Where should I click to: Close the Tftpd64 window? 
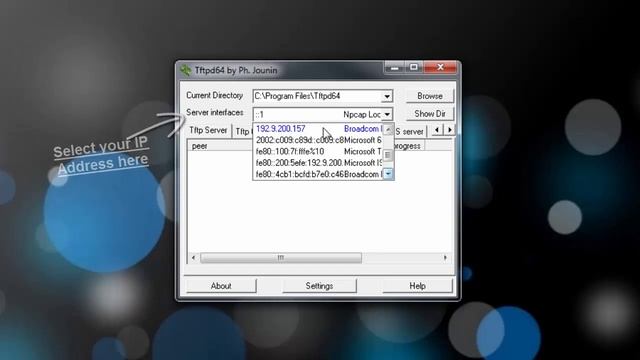(440, 67)
